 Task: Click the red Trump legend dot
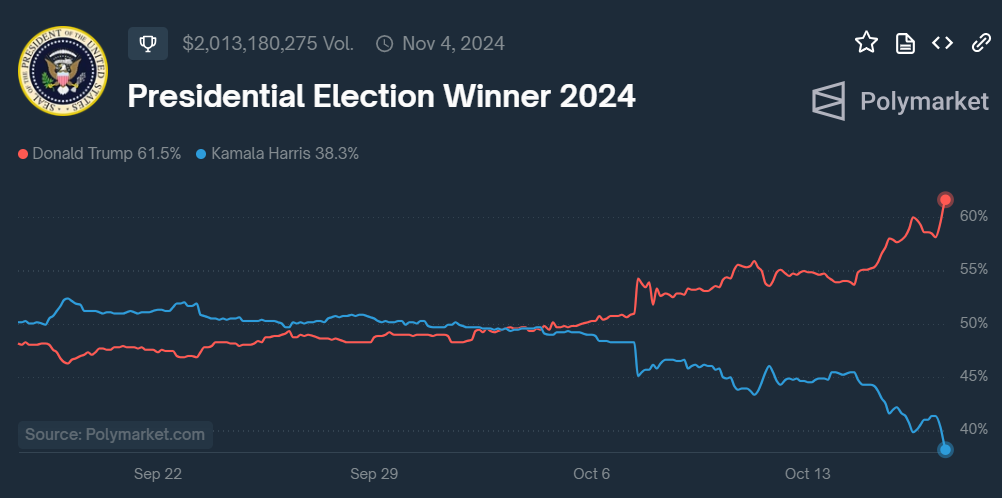(x=23, y=154)
